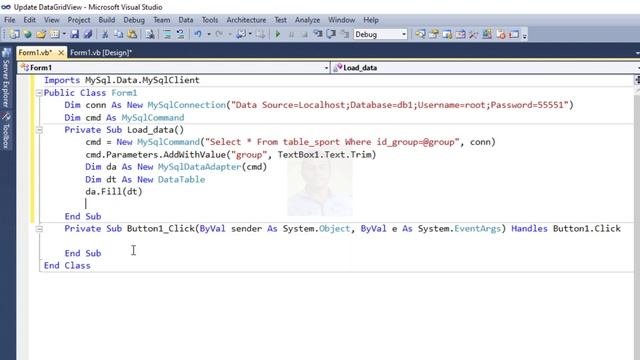640x360 pixels.
Task: Click the Find in Files icon
Action: tap(150, 34)
